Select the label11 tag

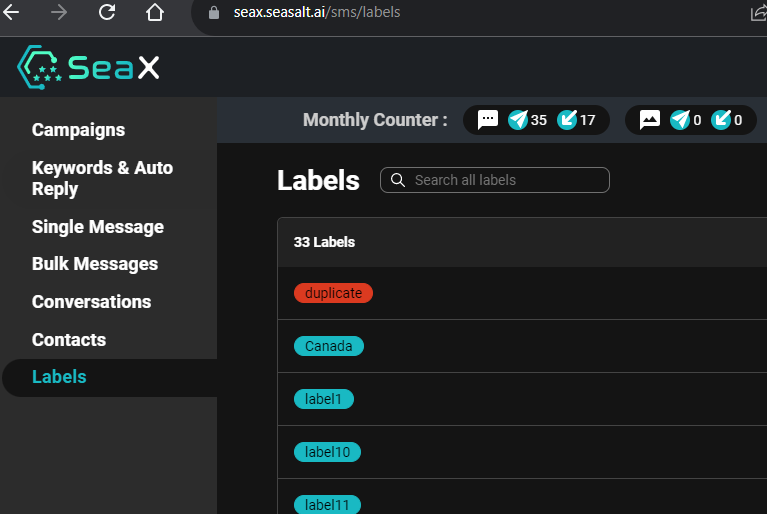pos(327,505)
